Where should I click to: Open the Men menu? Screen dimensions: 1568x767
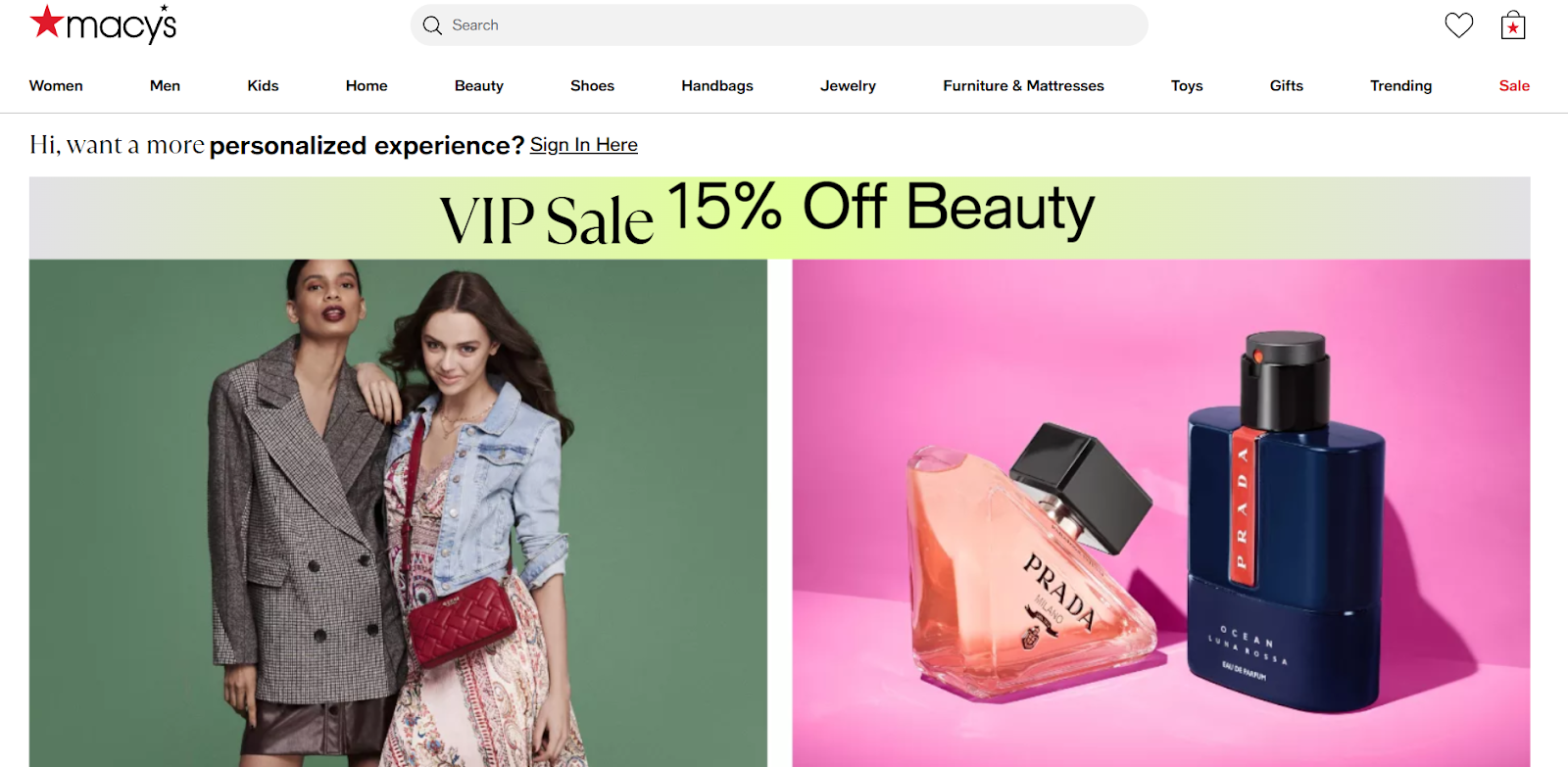(x=165, y=86)
